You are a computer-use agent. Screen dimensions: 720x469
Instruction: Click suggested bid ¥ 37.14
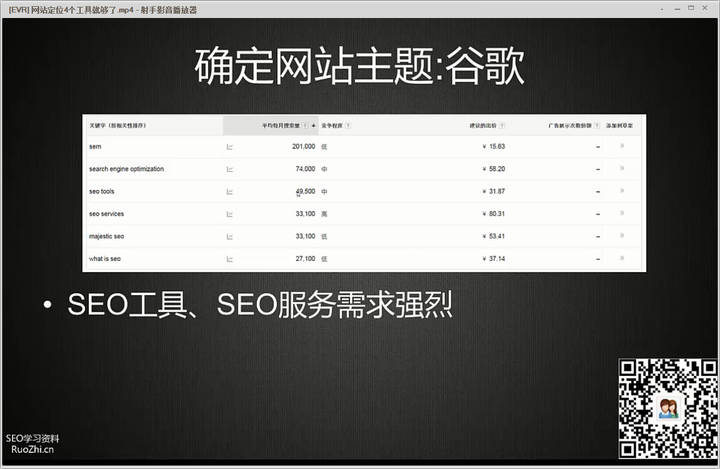click(494, 259)
